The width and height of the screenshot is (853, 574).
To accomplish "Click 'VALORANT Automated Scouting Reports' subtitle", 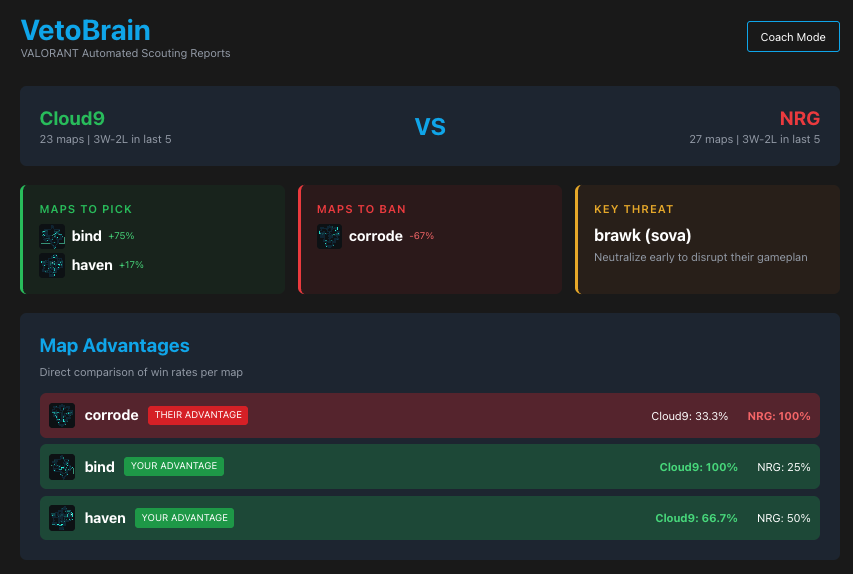I will point(125,53).
